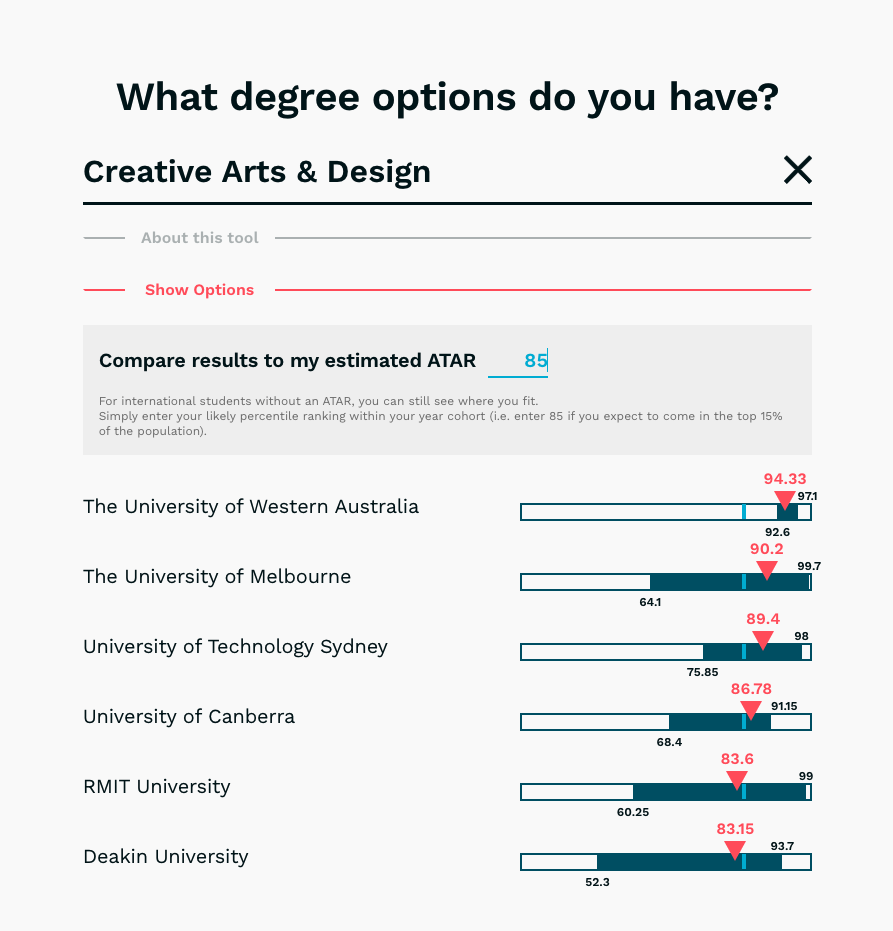Click Deakin University's ATAR range bar
The height and width of the screenshot is (931, 893).
[x=665, y=863]
